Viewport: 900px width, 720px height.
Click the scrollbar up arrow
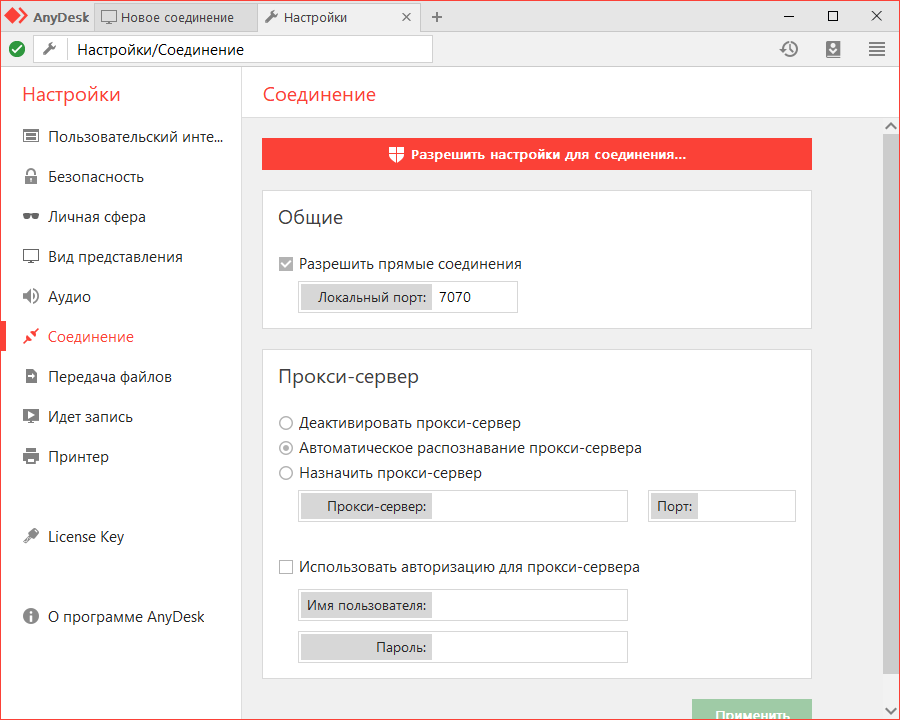(891, 126)
